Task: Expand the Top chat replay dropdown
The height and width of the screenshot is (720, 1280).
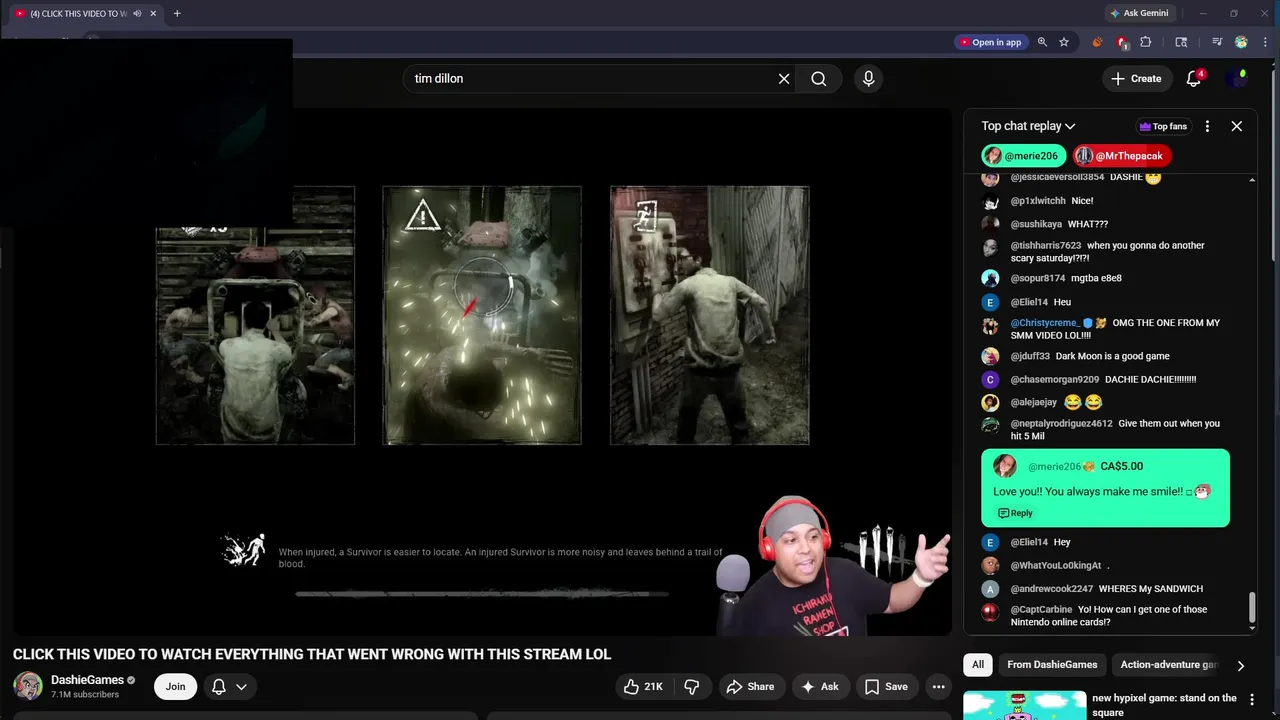Action: click(x=1028, y=126)
